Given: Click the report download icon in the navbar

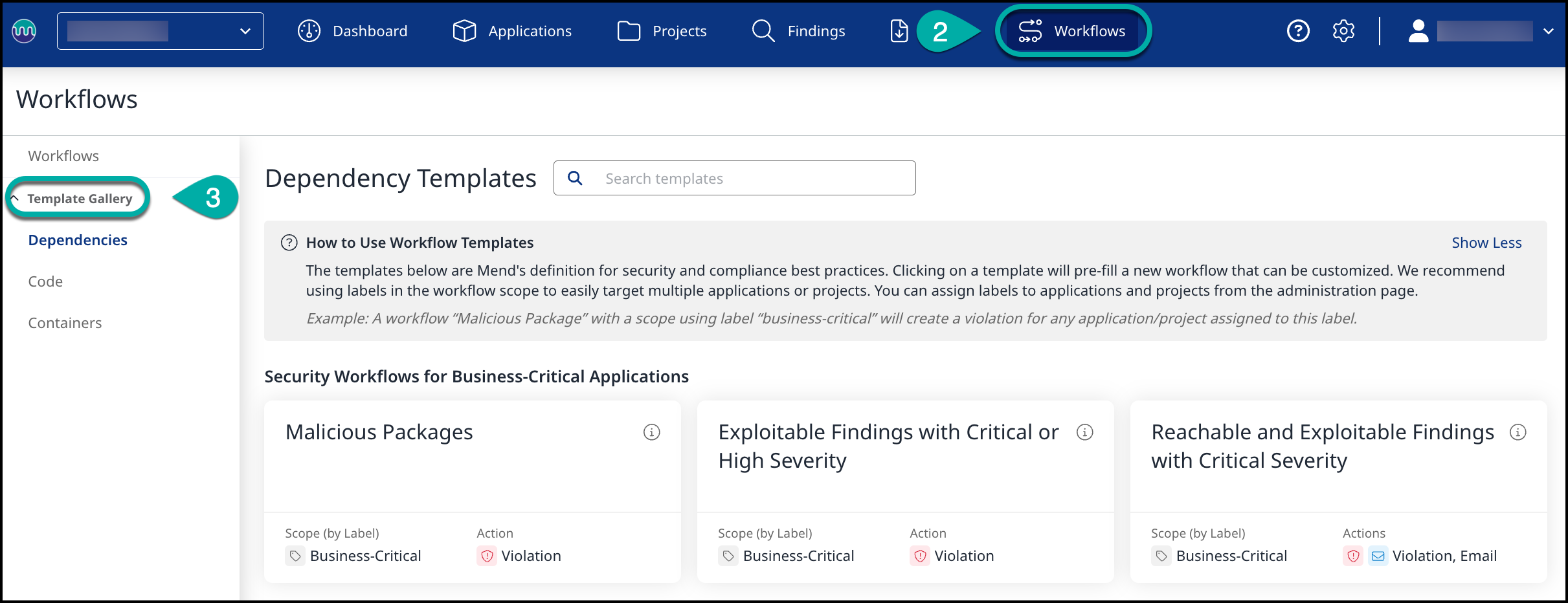Looking at the screenshot, I should [899, 30].
